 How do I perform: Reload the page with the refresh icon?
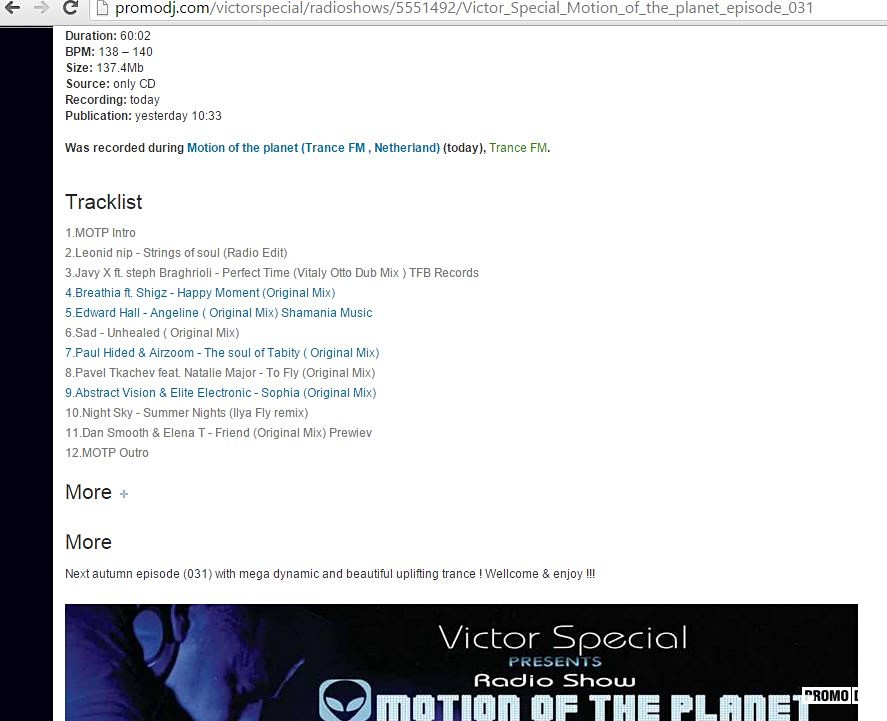pyautogui.click(x=71, y=8)
